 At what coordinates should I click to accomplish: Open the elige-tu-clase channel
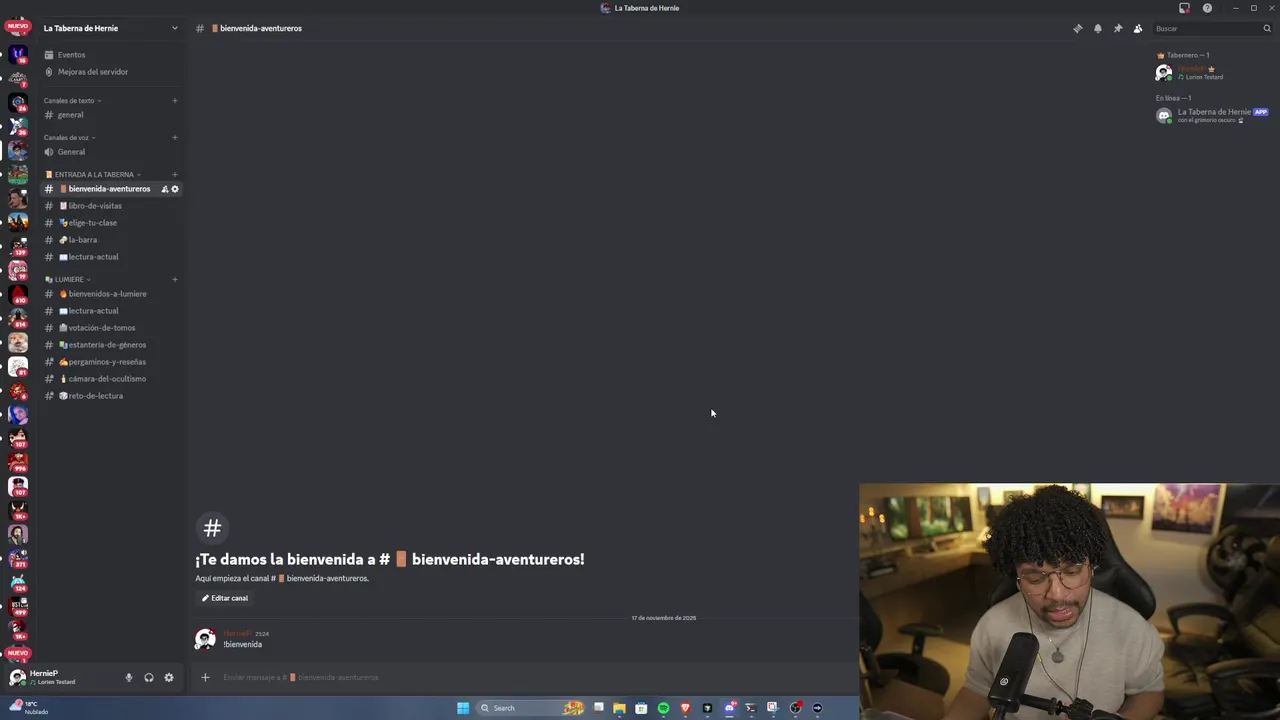pyautogui.click(x=110, y=223)
